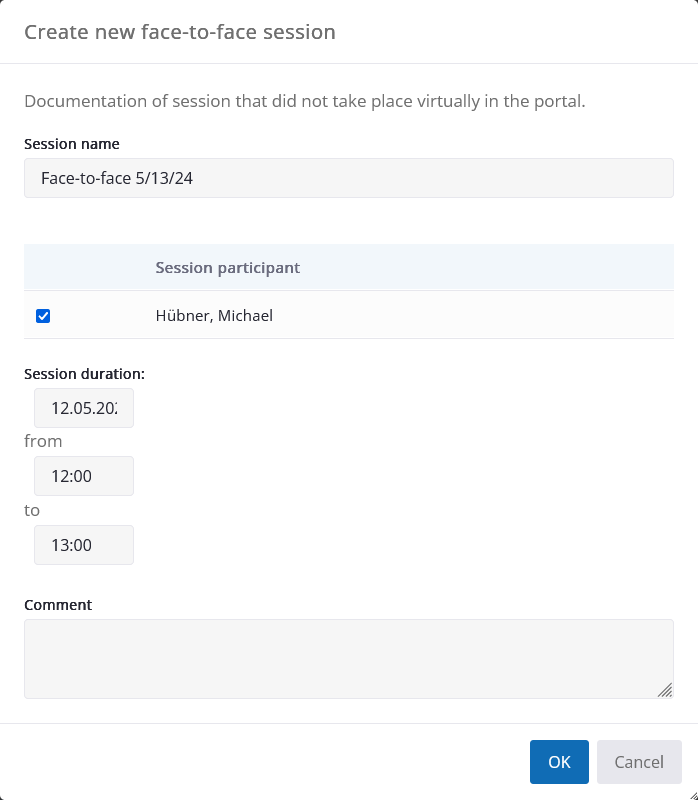698x800 pixels.
Task: Click the from time field 12:00
Action: [84, 476]
